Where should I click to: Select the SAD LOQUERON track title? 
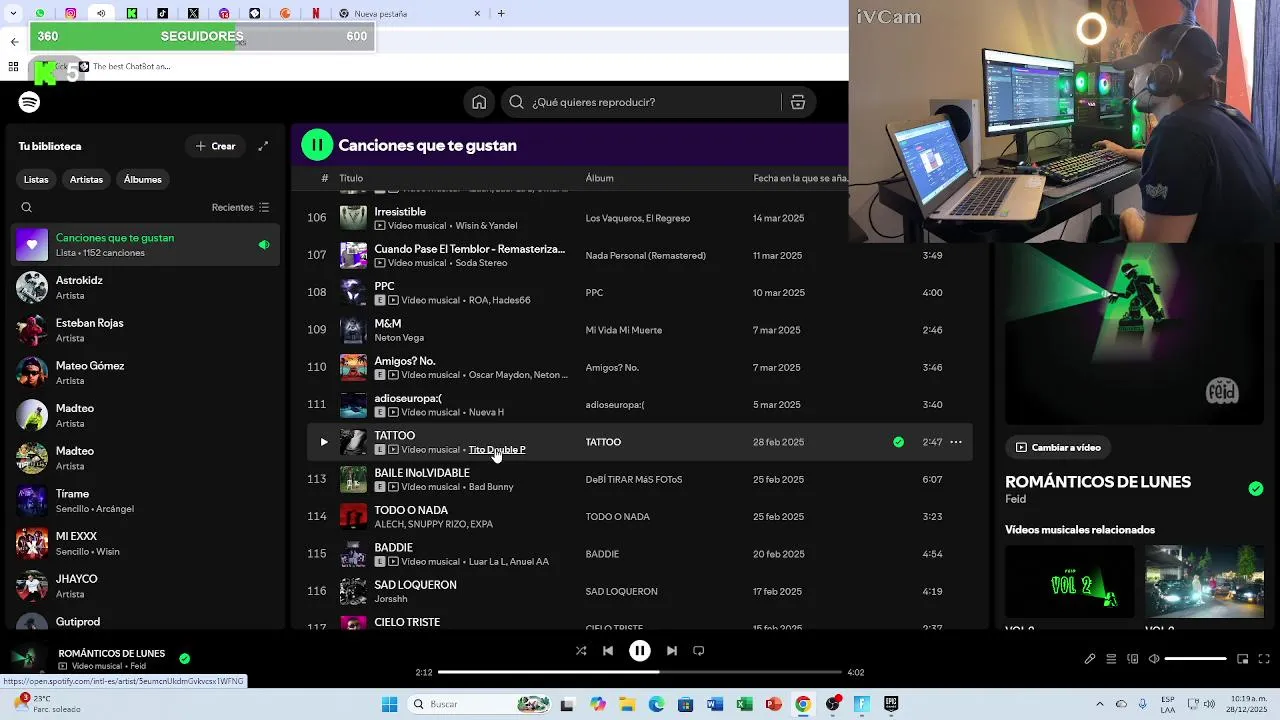(x=415, y=585)
